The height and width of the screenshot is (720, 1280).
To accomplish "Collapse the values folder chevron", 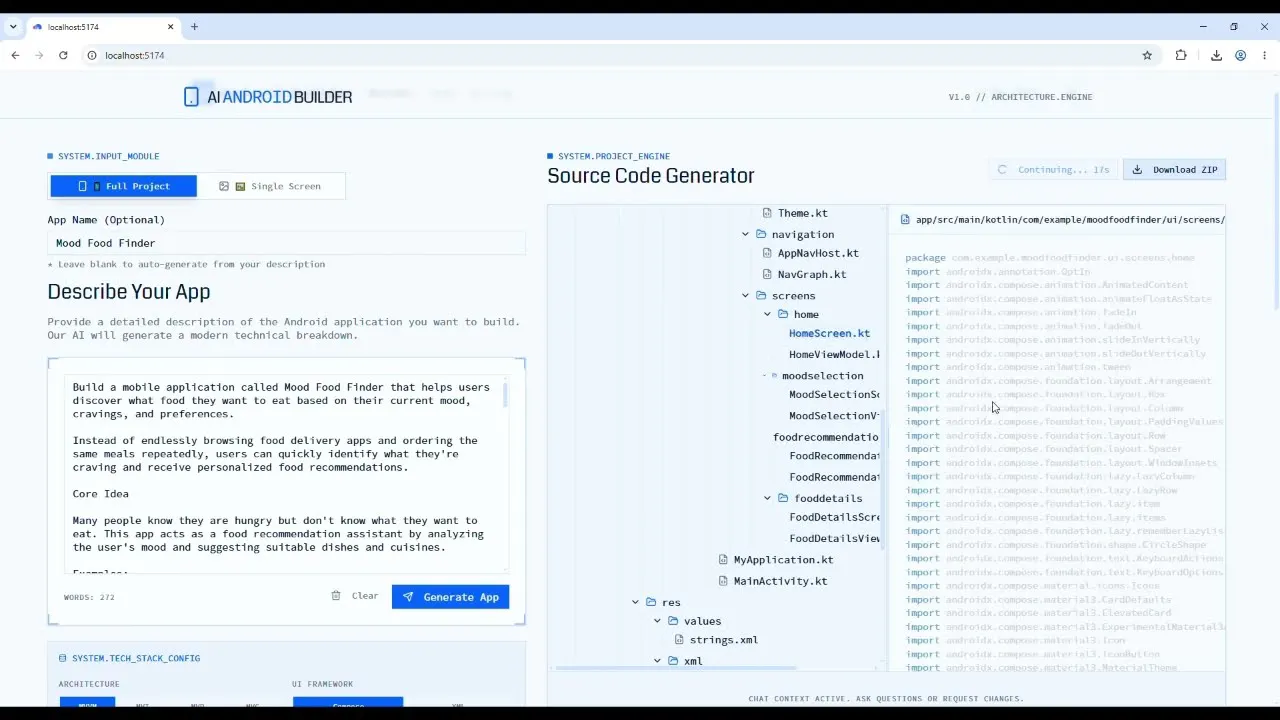I will pyautogui.click(x=657, y=621).
